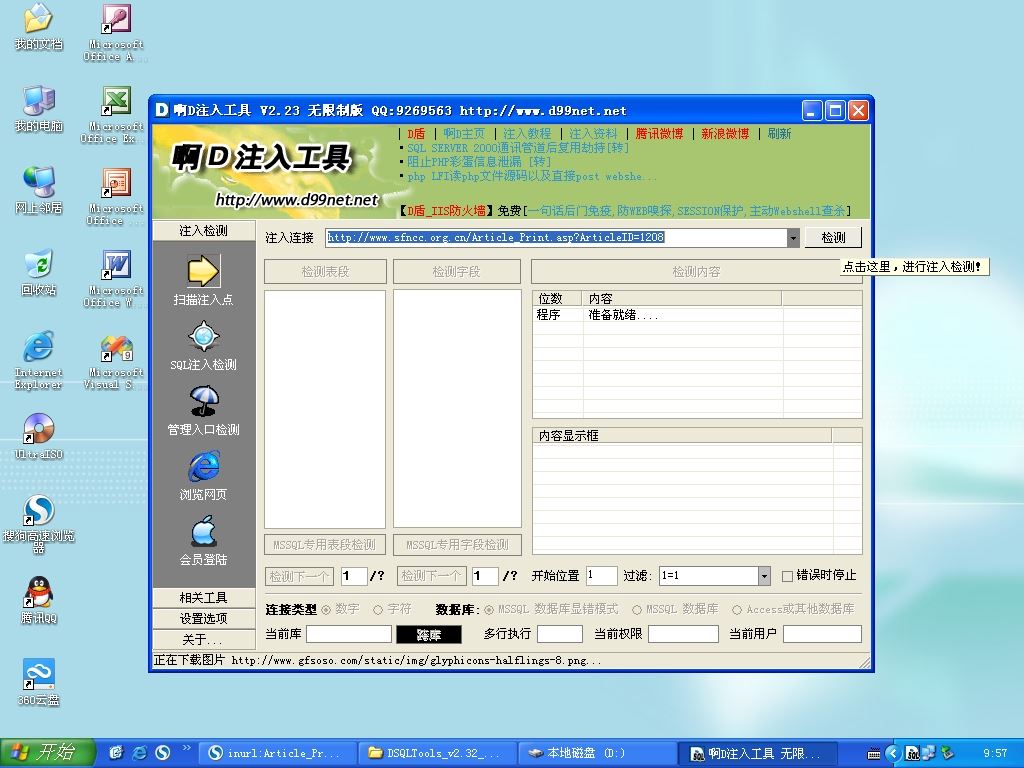The image size is (1024, 768).
Task: Open 新浪微博 link
Action: pyautogui.click(x=725, y=134)
